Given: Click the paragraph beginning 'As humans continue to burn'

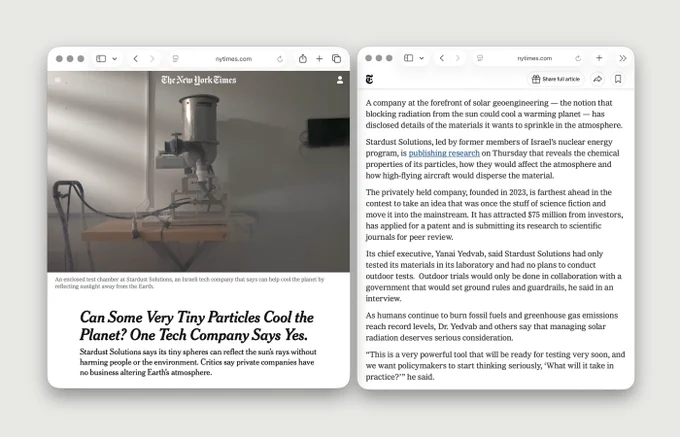Looking at the screenshot, I should (492, 326).
